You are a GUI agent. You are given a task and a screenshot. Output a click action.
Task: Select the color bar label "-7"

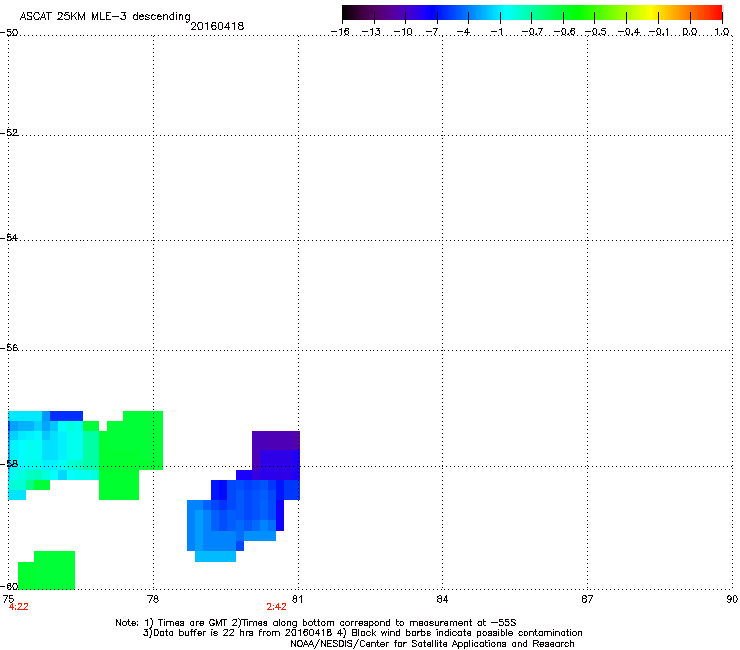433,32
